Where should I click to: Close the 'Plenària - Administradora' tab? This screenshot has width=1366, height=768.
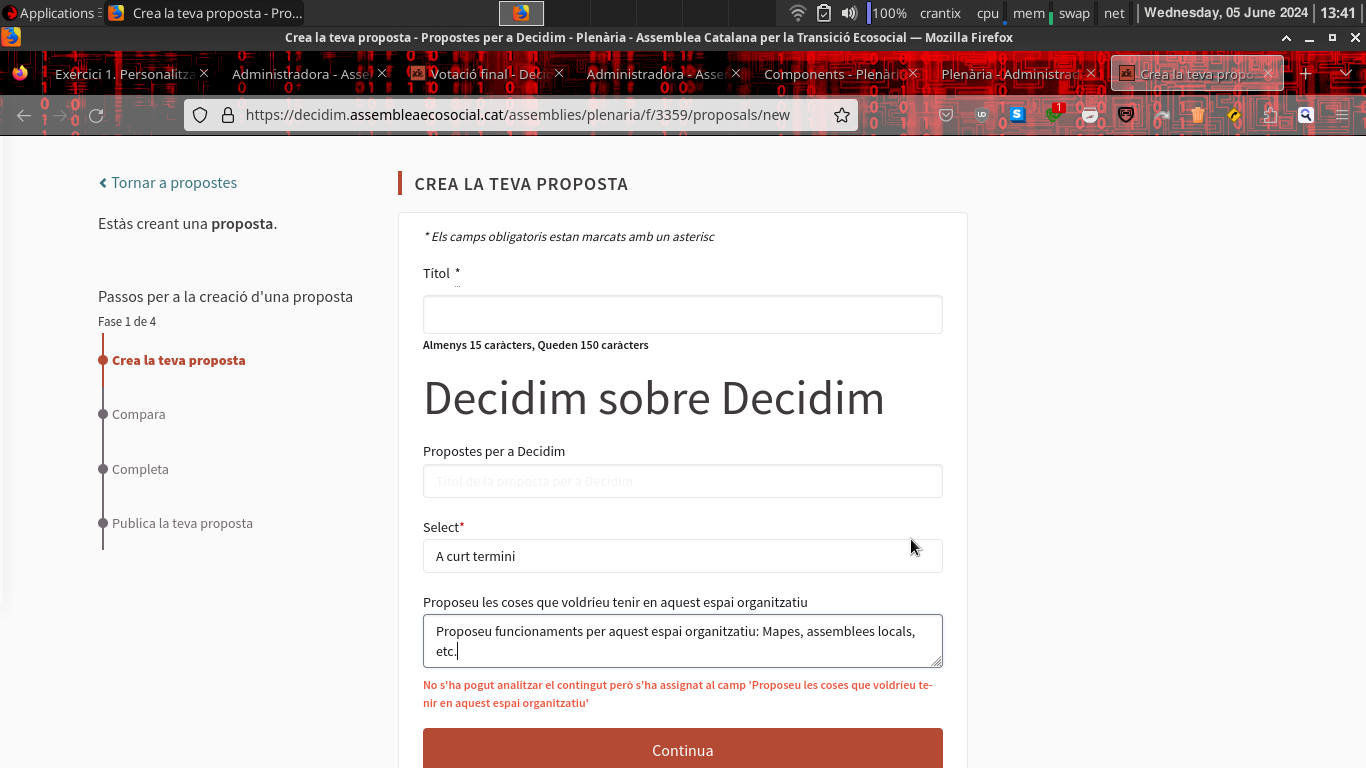(1091, 74)
